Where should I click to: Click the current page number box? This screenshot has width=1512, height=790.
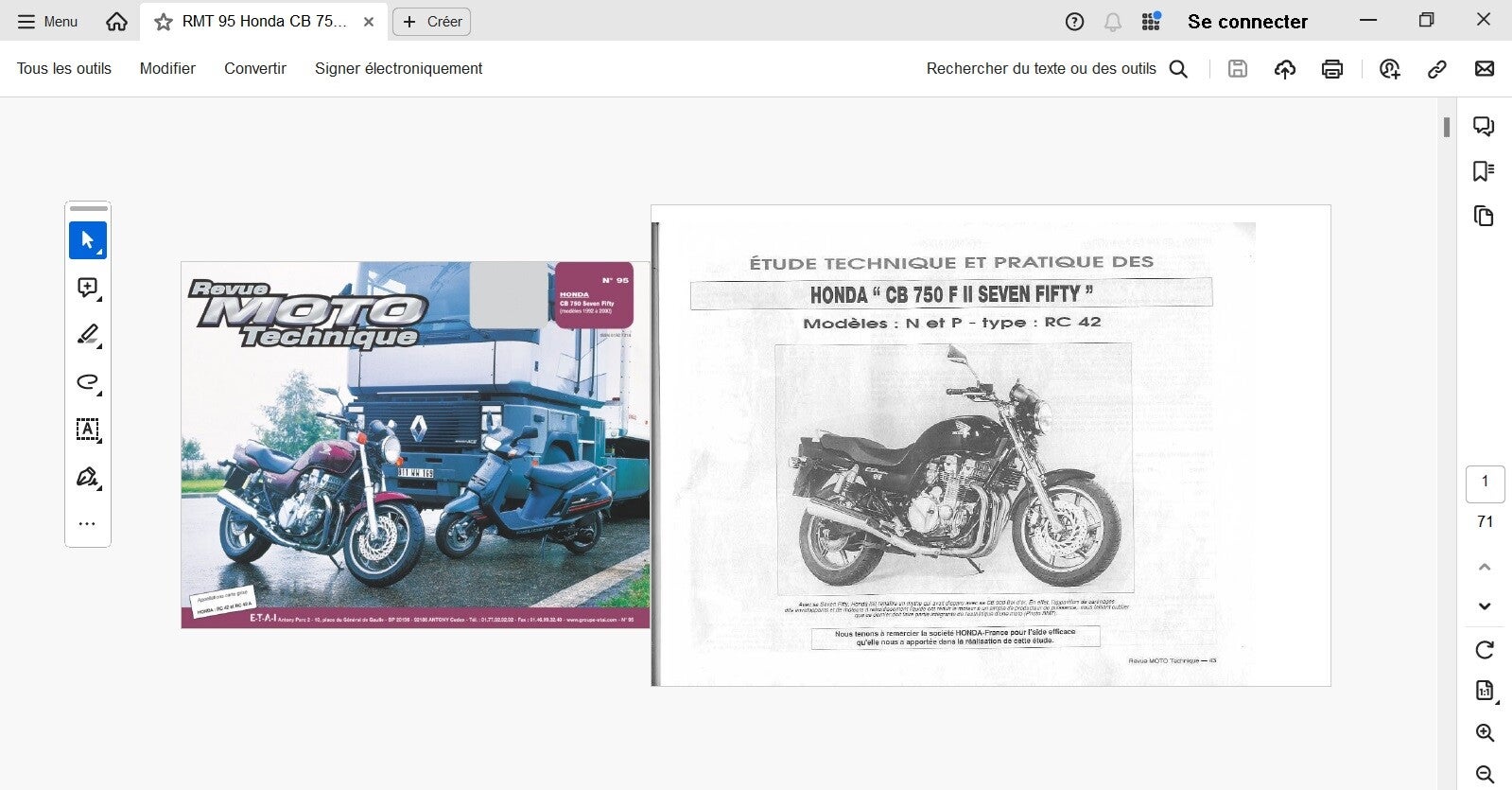(1485, 483)
